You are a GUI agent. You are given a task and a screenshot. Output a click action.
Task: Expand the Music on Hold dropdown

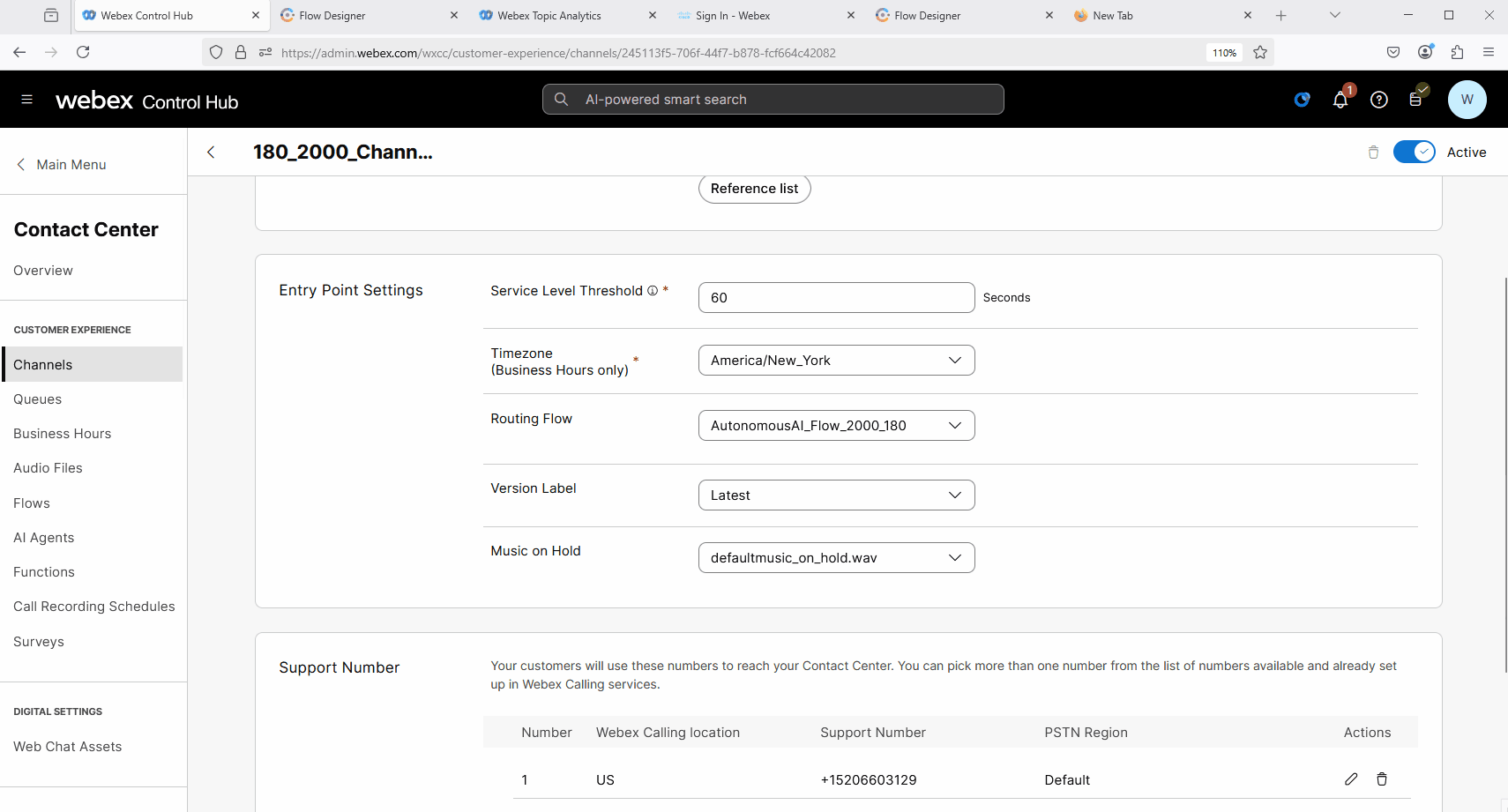coord(836,558)
